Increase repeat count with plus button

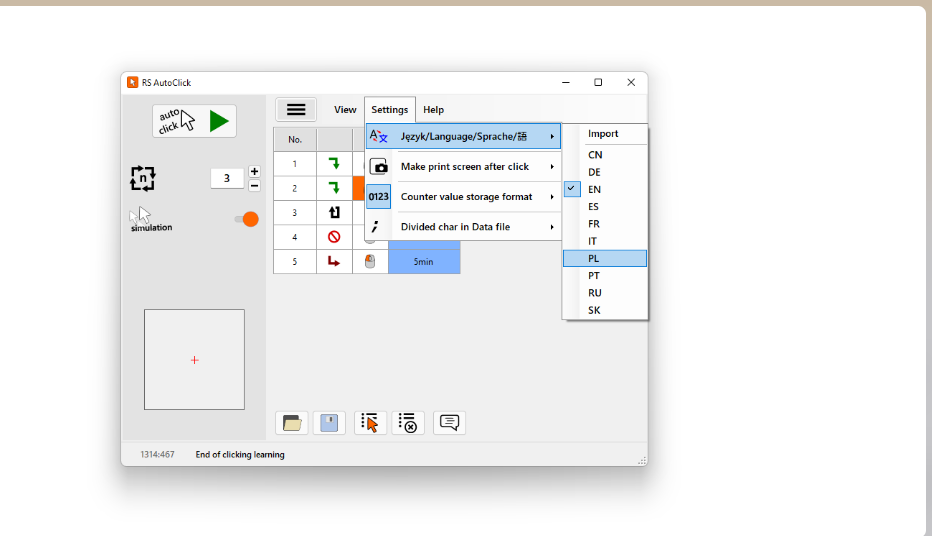click(254, 171)
